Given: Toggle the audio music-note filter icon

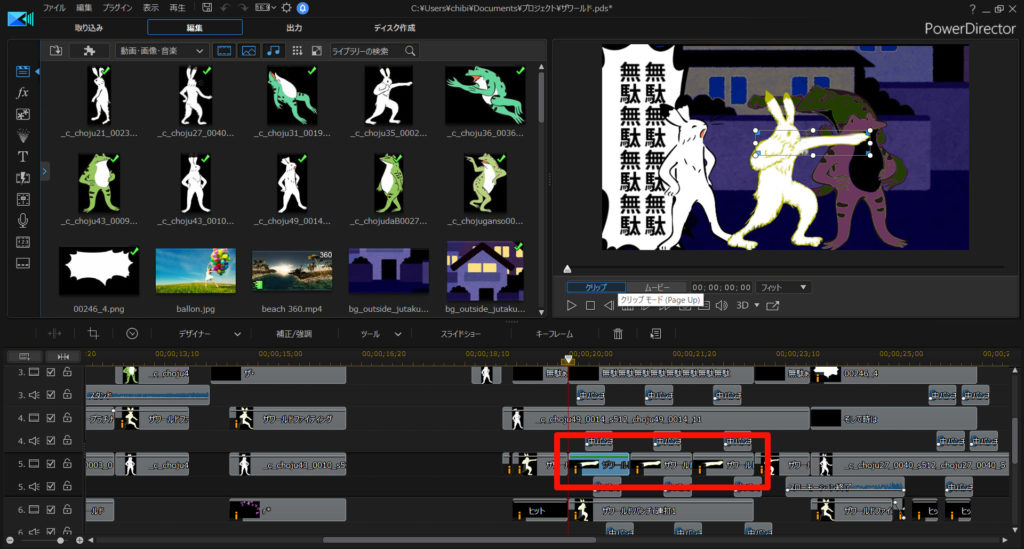Looking at the screenshot, I should [x=274, y=50].
